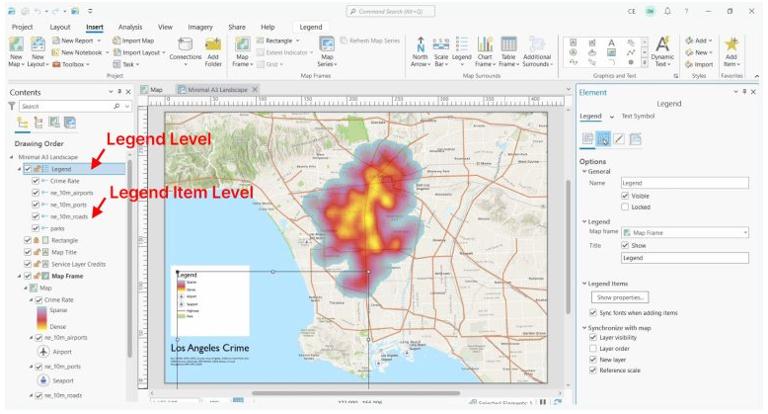
Task: Click the Dynamic Text icon
Action: pyautogui.click(x=662, y=45)
